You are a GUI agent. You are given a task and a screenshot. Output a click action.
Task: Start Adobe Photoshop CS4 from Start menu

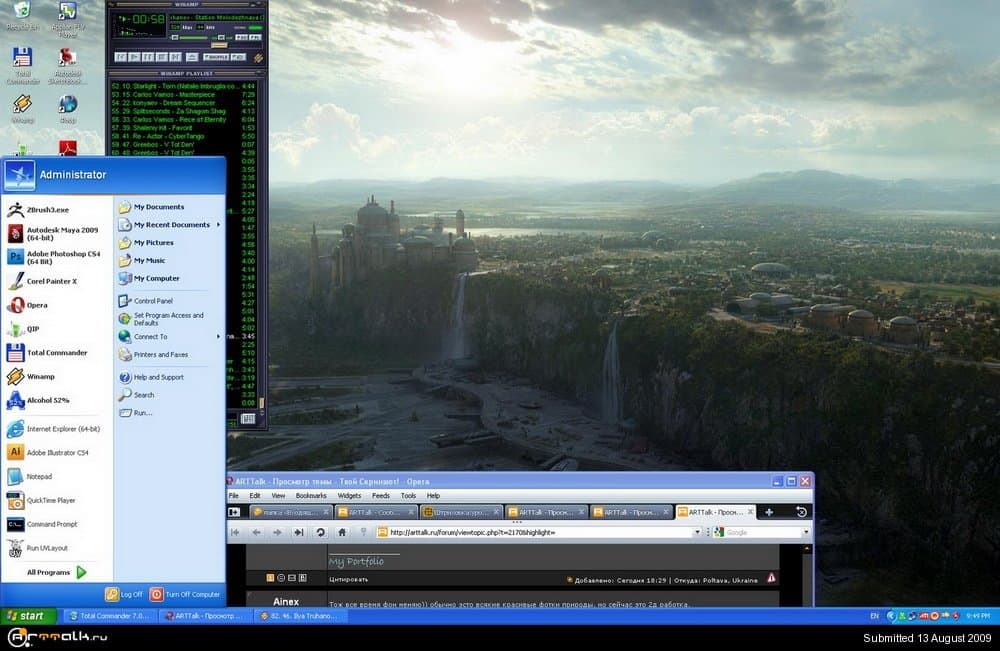click(x=54, y=257)
